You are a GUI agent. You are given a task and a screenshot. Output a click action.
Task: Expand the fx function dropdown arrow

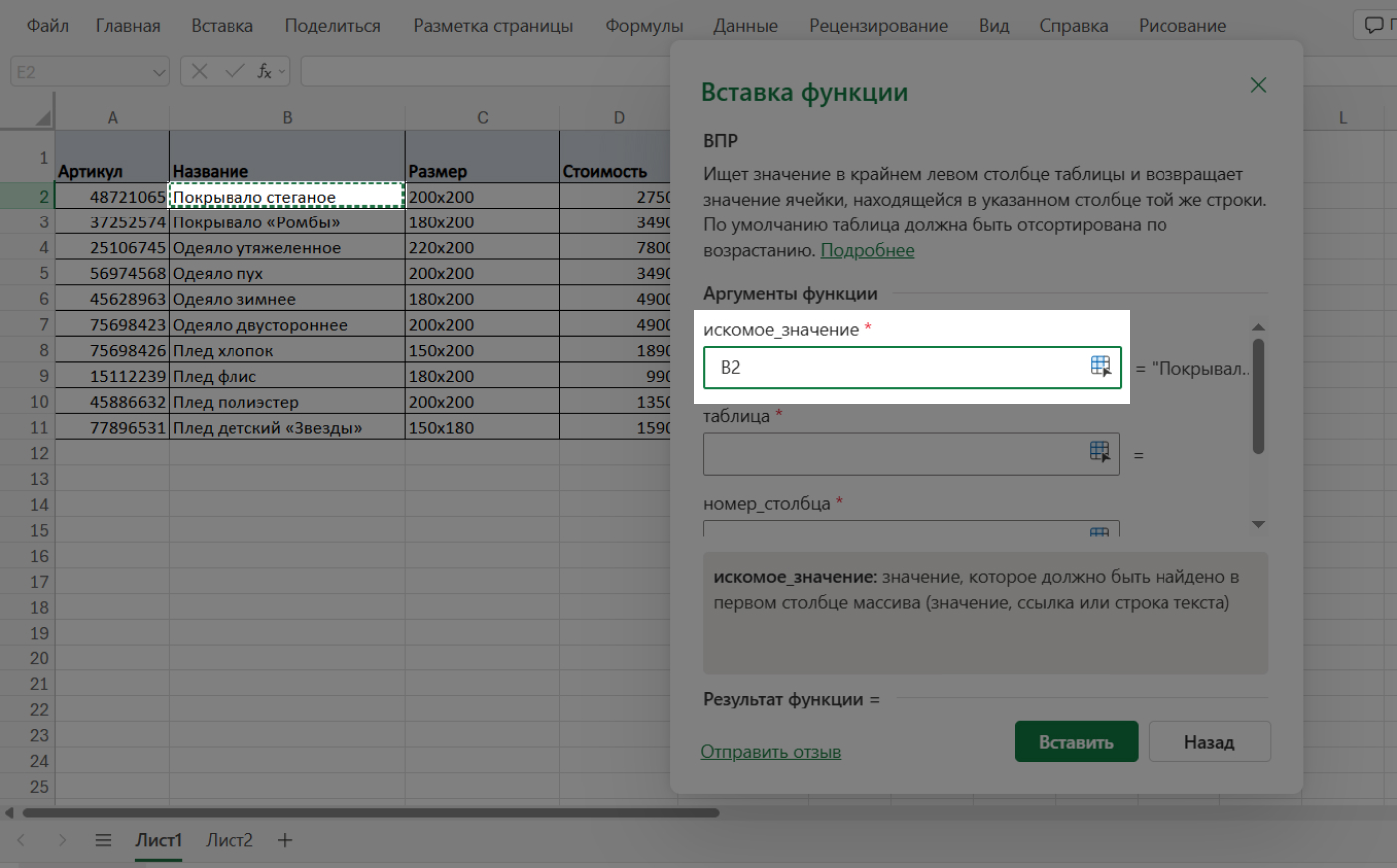click(283, 71)
